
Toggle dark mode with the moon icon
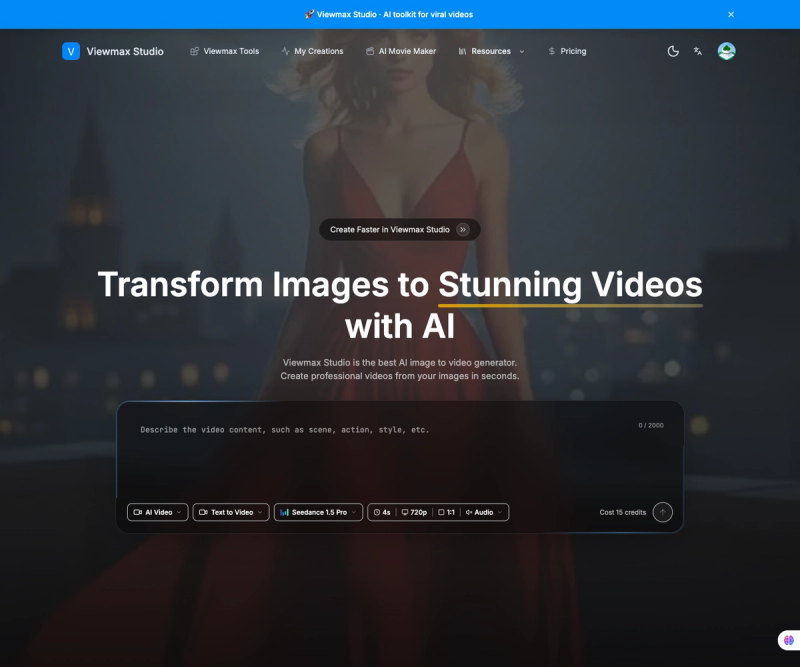click(x=673, y=51)
